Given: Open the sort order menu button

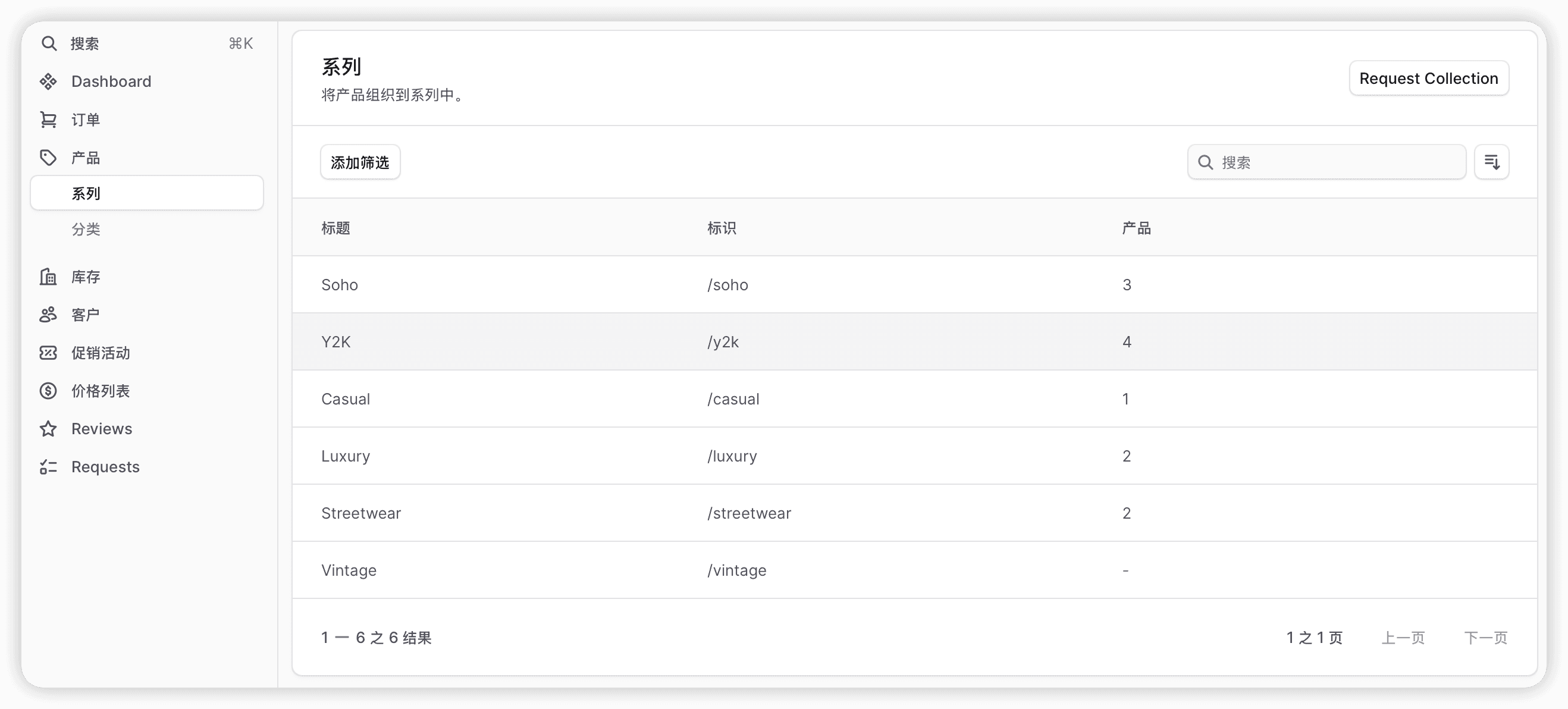Looking at the screenshot, I should click(x=1491, y=162).
